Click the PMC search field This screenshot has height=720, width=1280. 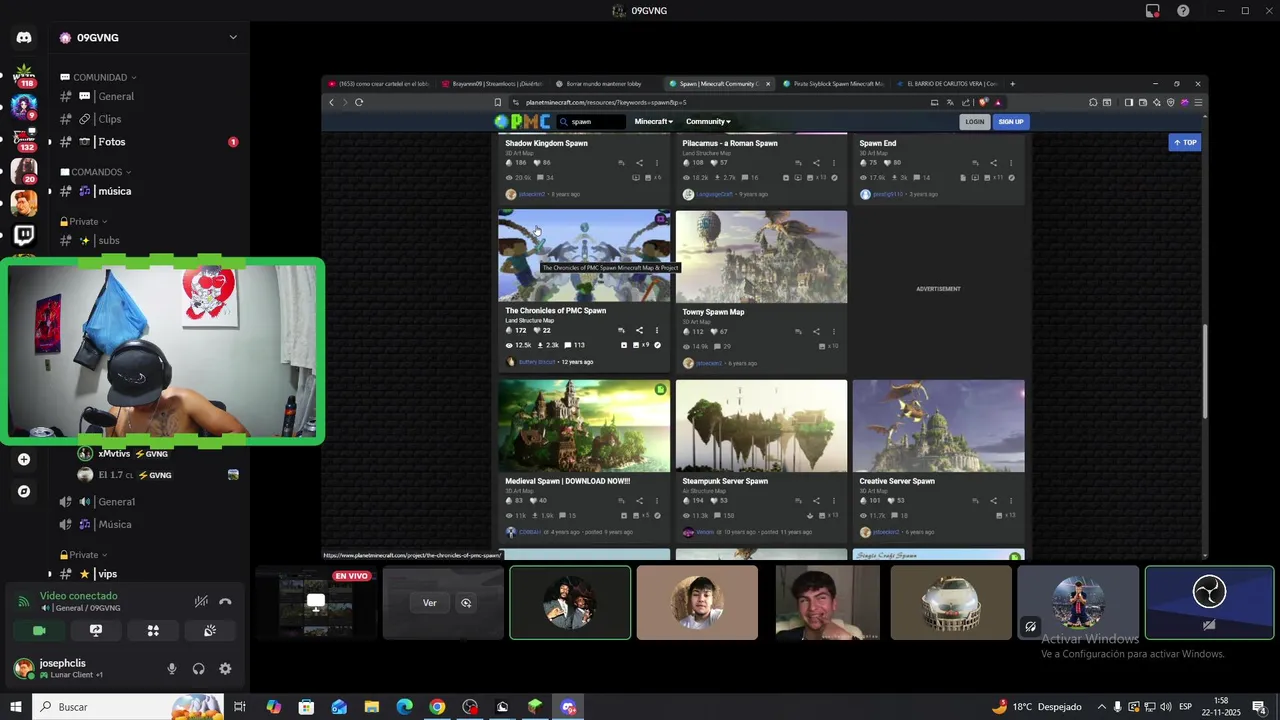(x=592, y=122)
